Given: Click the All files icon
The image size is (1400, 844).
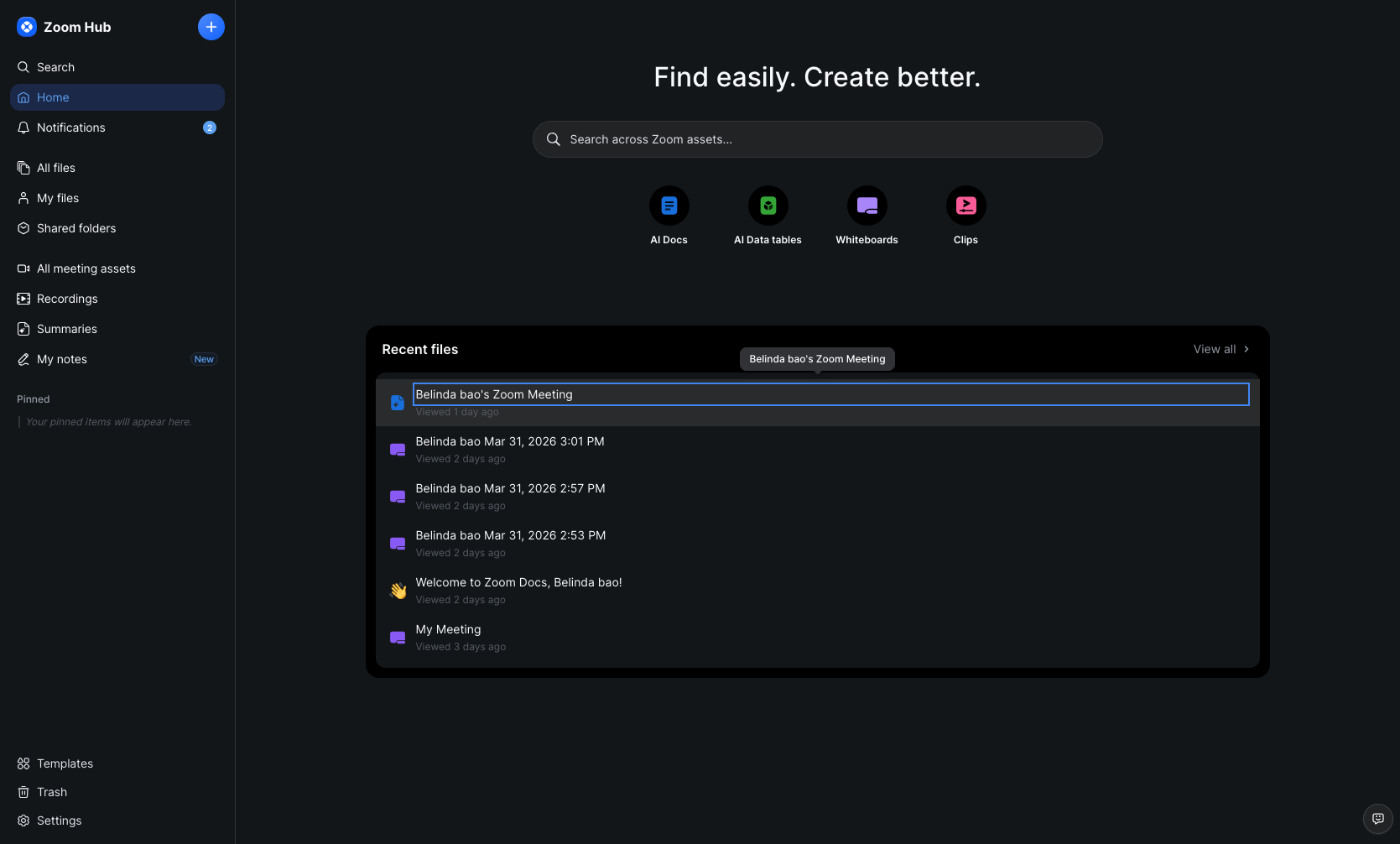Looking at the screenshot, I should [23, 168].
